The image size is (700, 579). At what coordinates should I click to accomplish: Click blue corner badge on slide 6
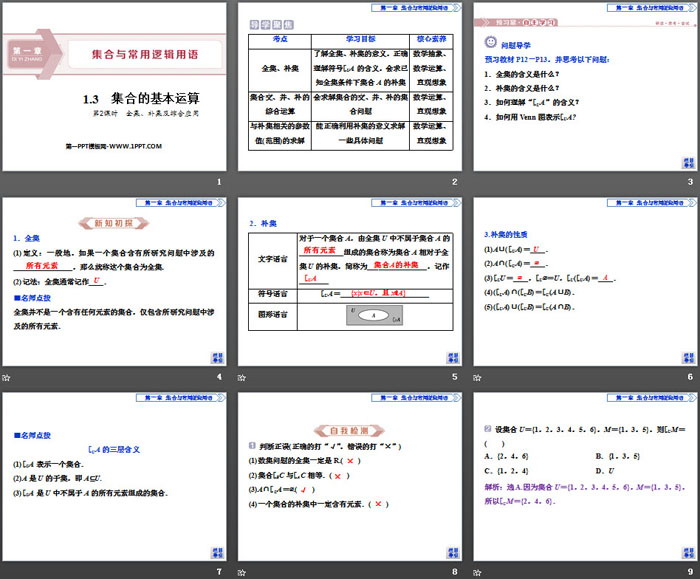pos(687,358)
